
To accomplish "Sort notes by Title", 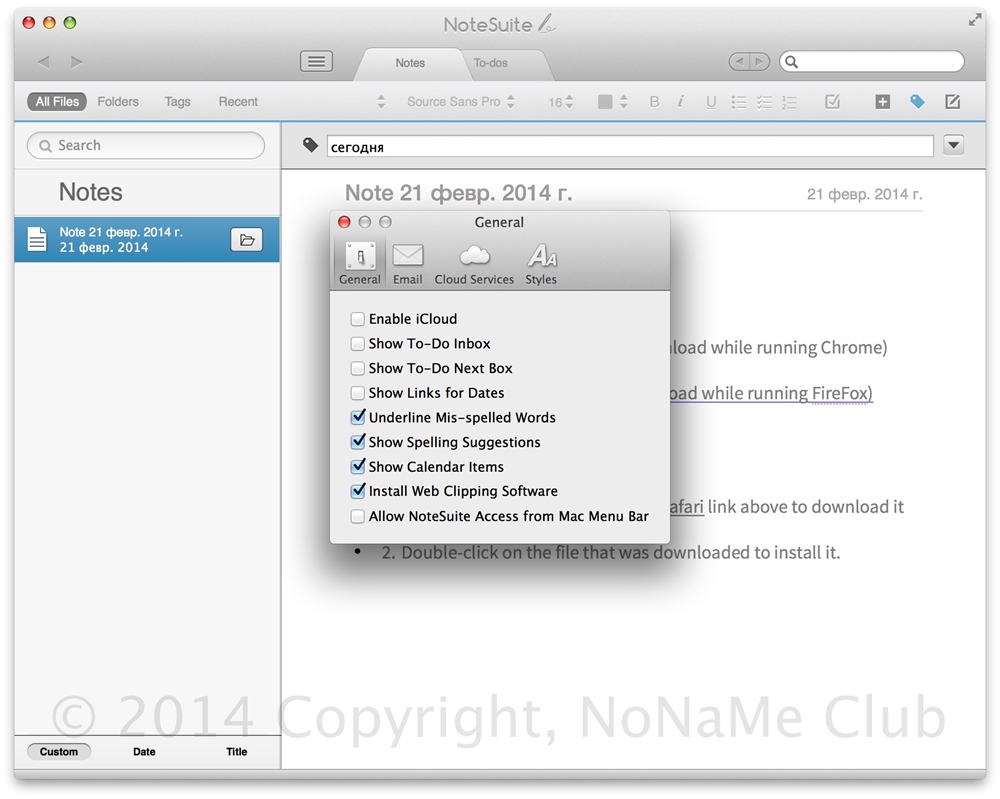I will tap(236, 752).
